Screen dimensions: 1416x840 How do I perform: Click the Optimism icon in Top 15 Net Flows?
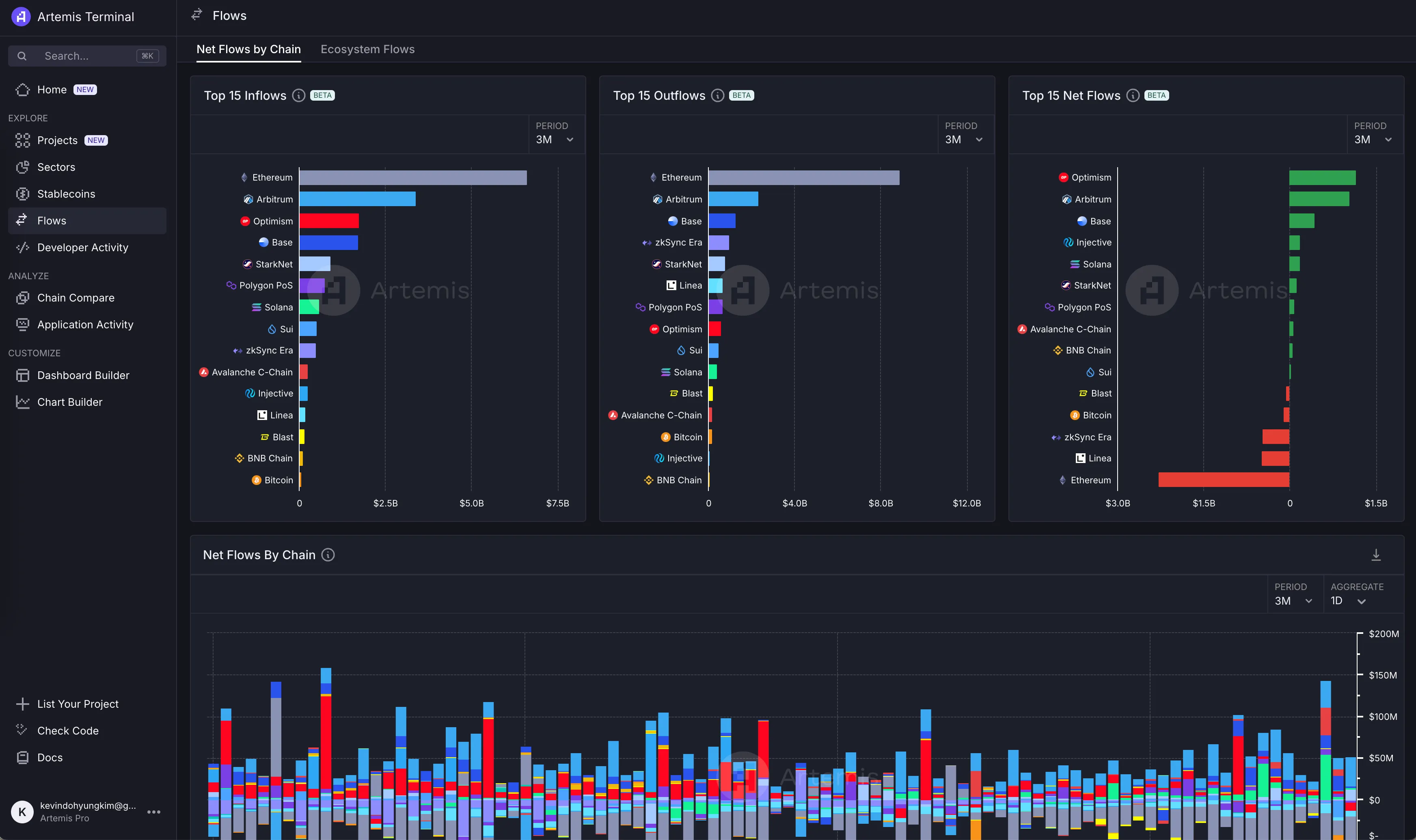(x=1063, y=177)
